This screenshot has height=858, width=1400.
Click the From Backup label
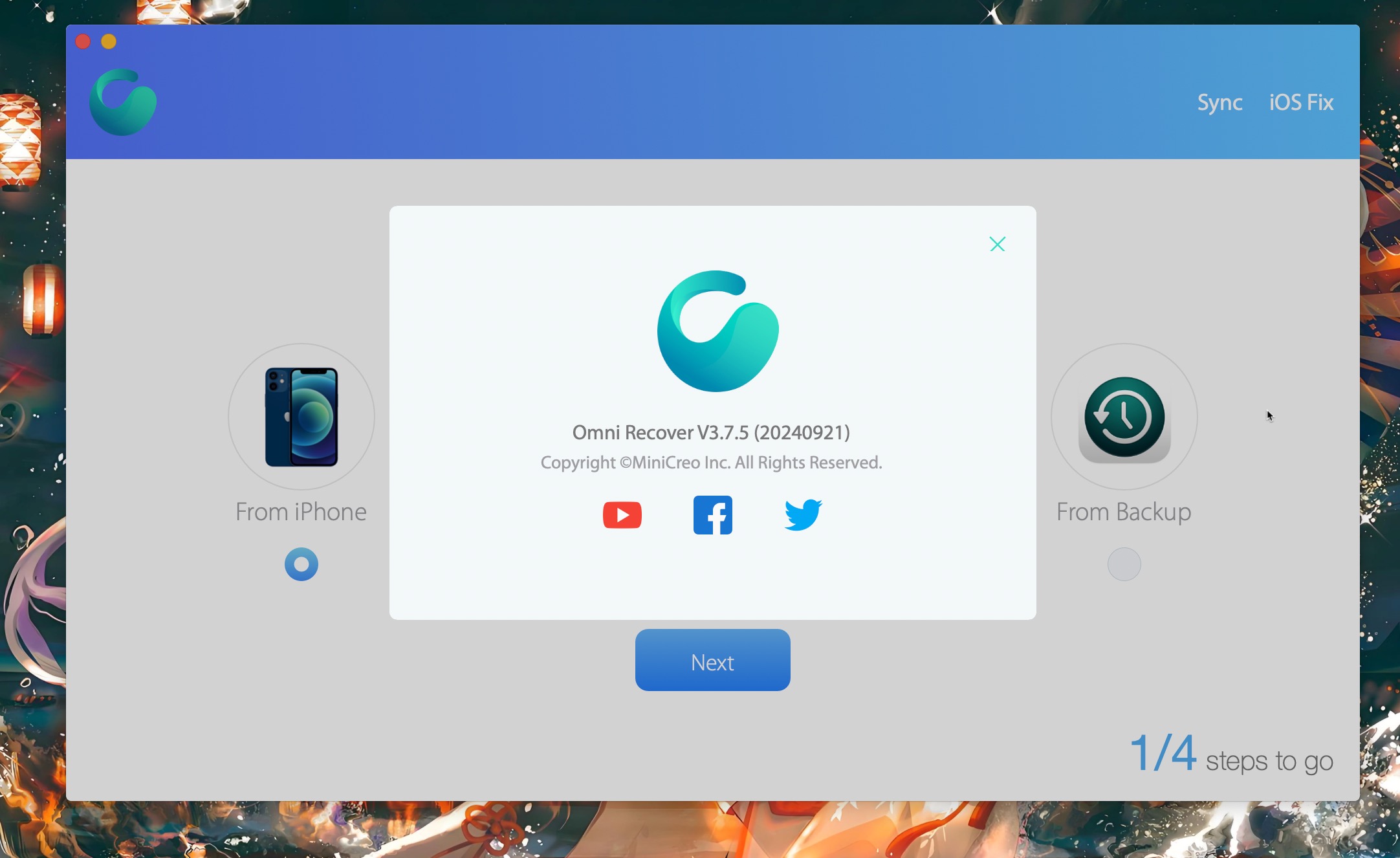pyautogui.click(x=1124, y=512)
